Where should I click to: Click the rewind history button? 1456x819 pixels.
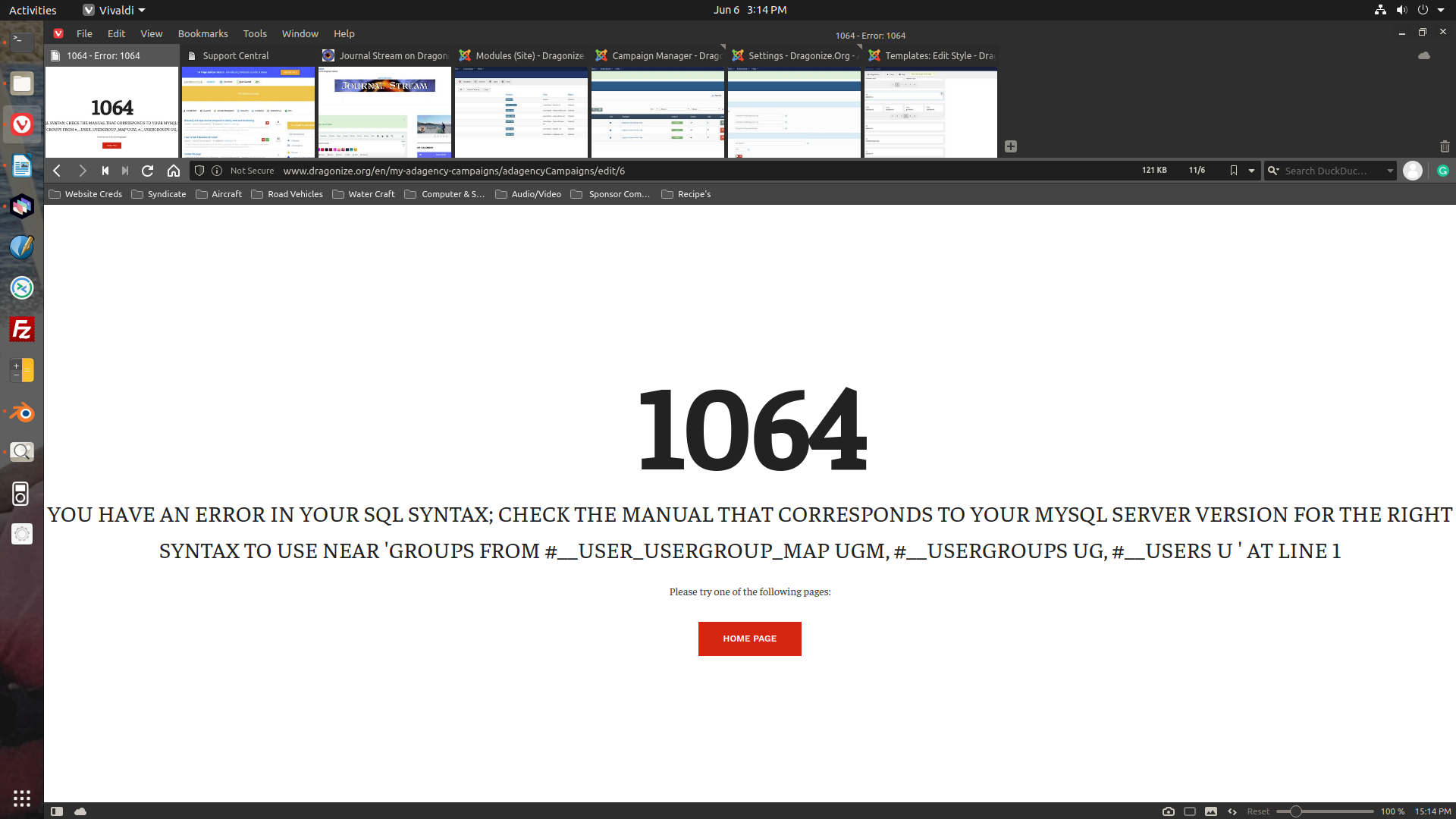[105, 171]
